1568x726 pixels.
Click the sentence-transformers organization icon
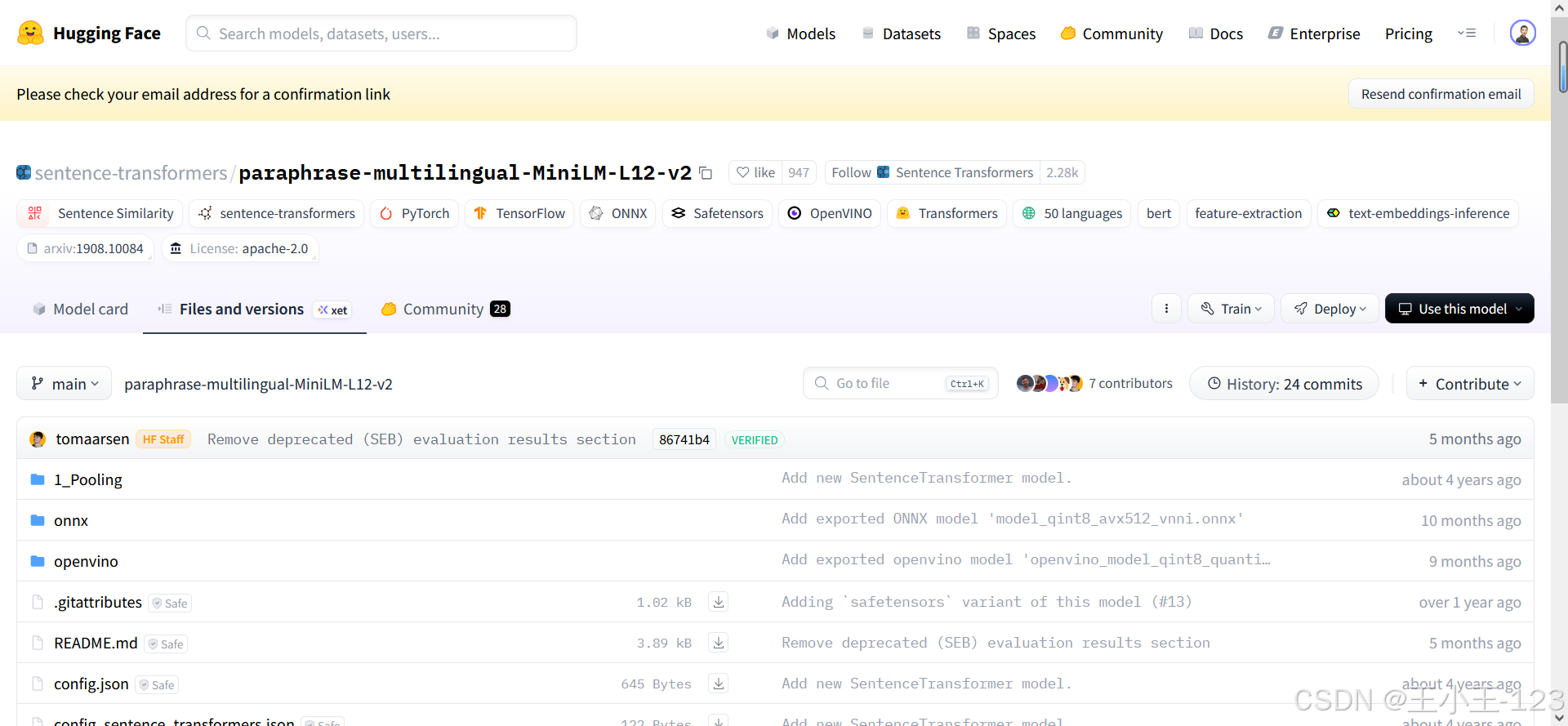(x=24, y=172)
